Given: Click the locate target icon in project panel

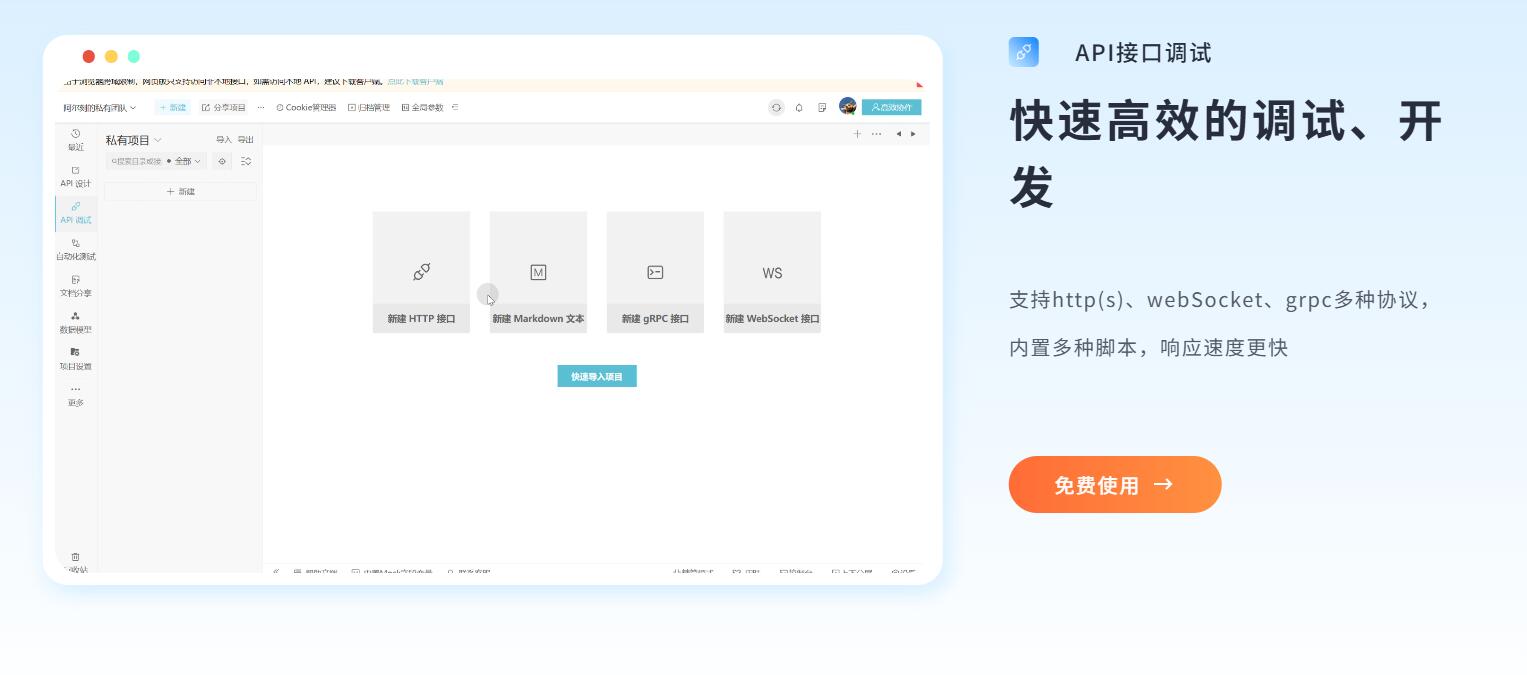Looking at the screenshot, I should [x=222, y=161].
